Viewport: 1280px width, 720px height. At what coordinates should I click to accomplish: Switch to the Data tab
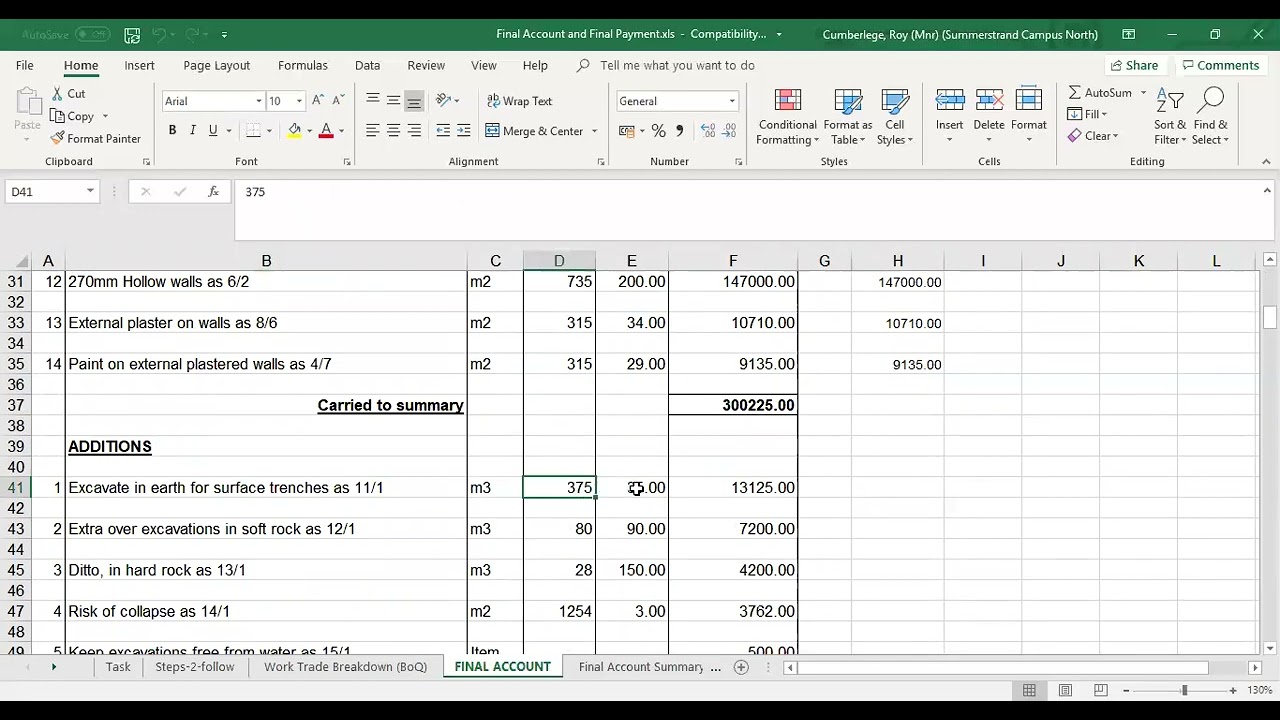(367, 65)
